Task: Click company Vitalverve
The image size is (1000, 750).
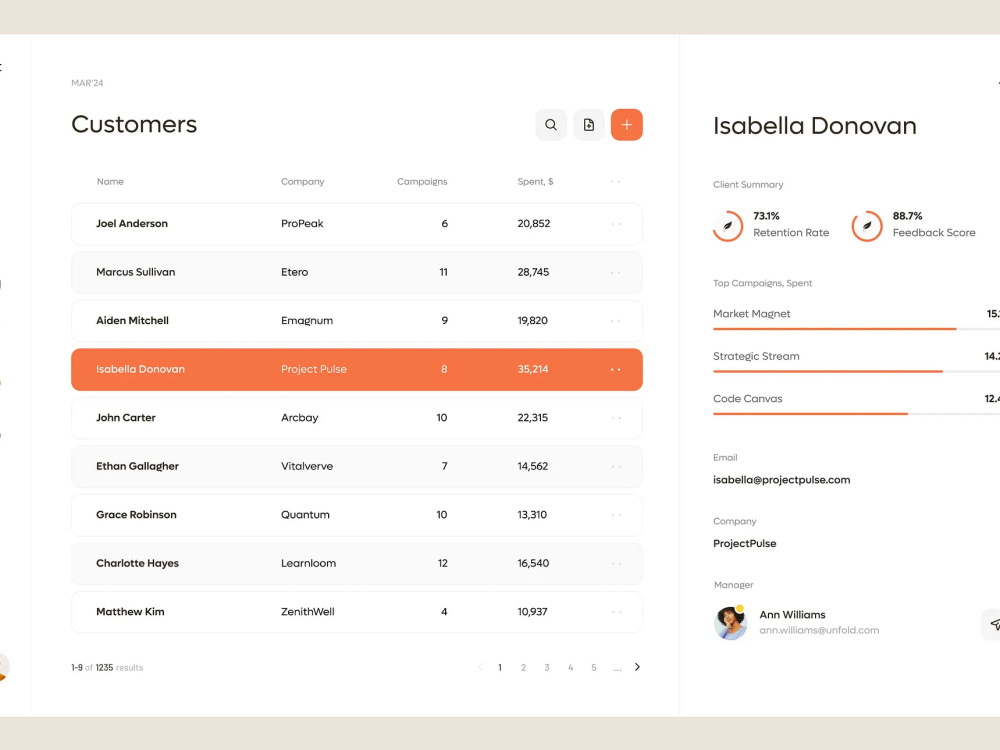Action: coord(307,466)
